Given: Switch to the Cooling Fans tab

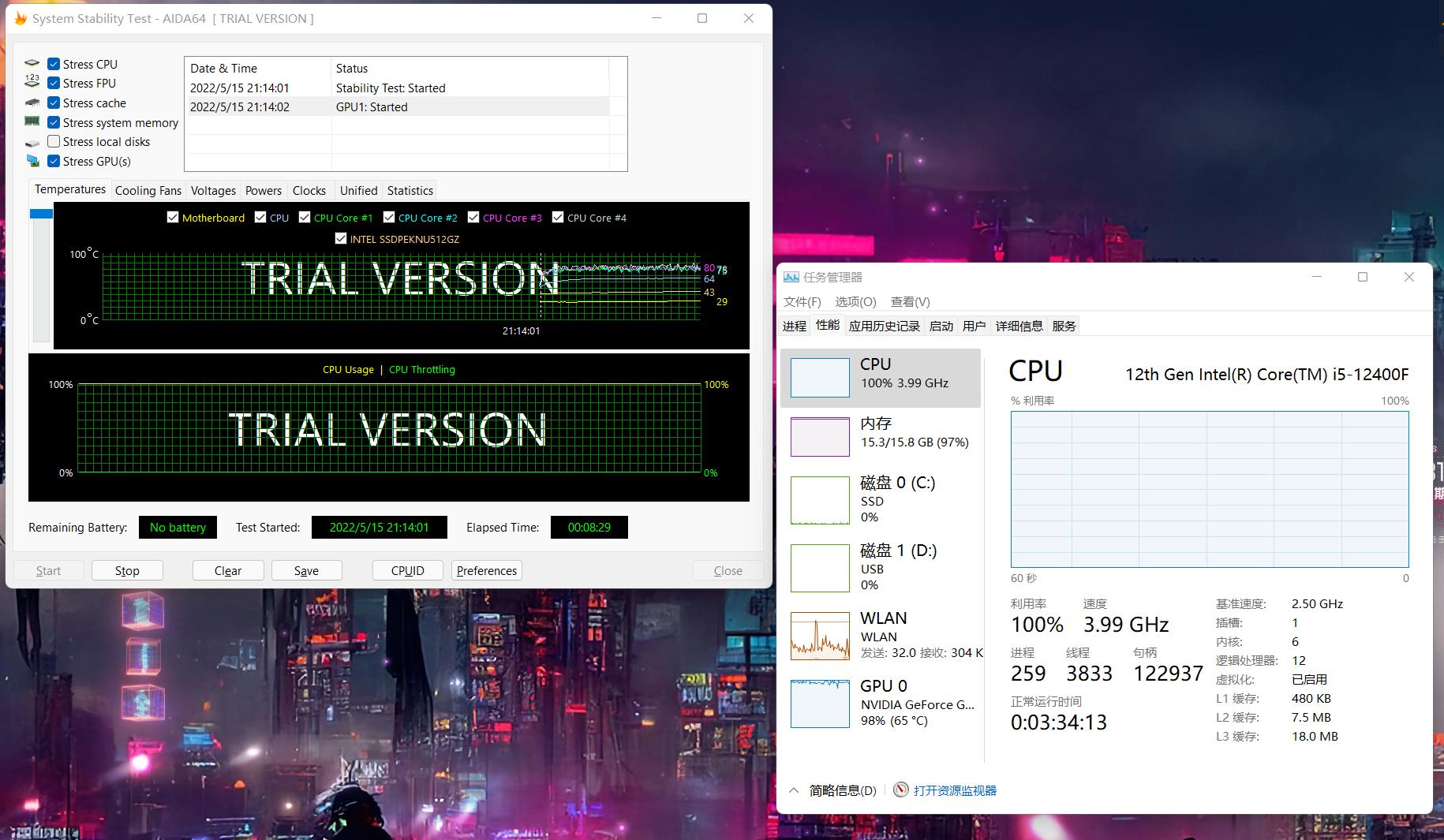Looking at the screenshot, I should [x=148, y=190].
